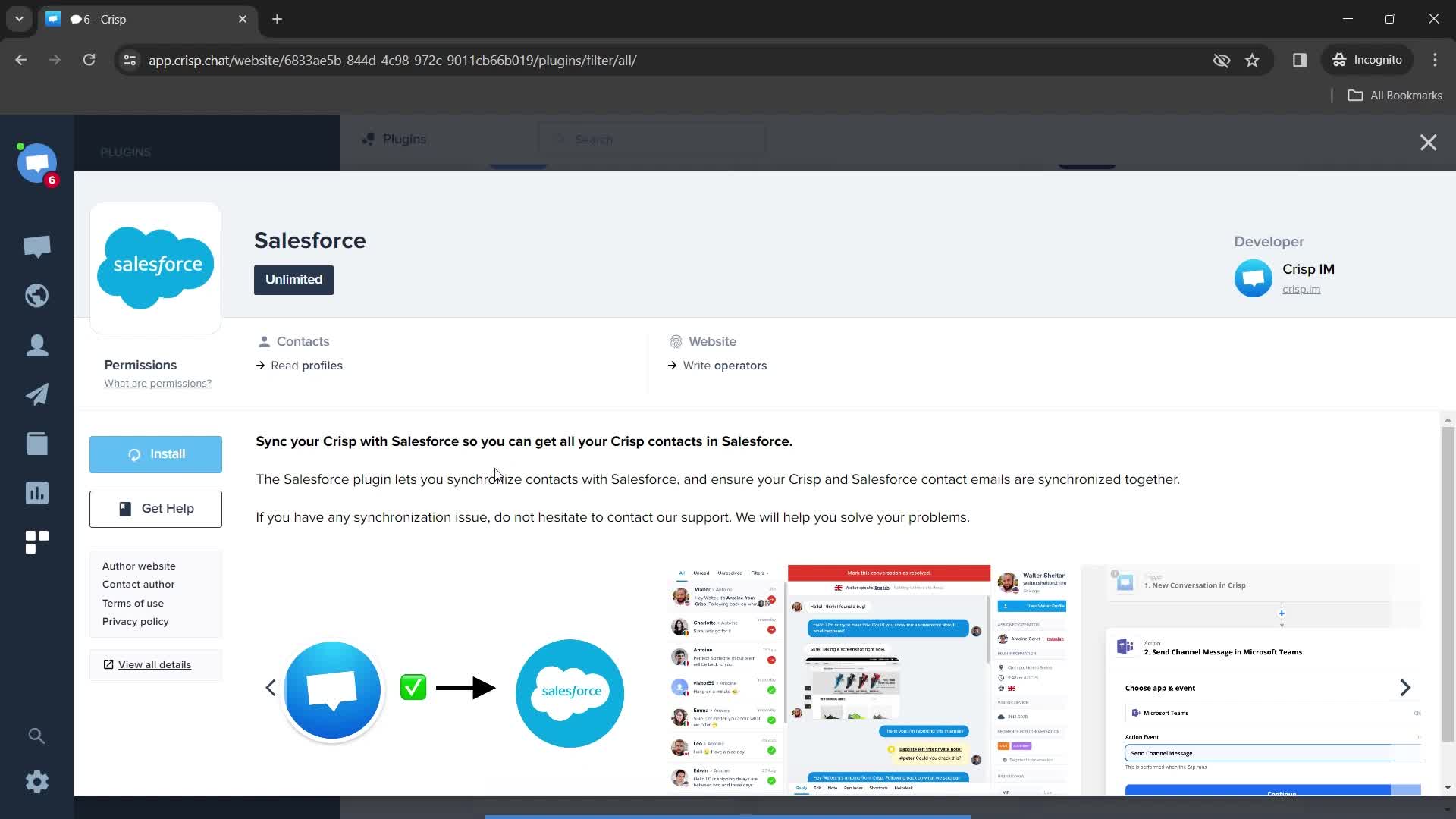
Task: Click the chat/messaging sidebar icon
Action: pos(37,245)
